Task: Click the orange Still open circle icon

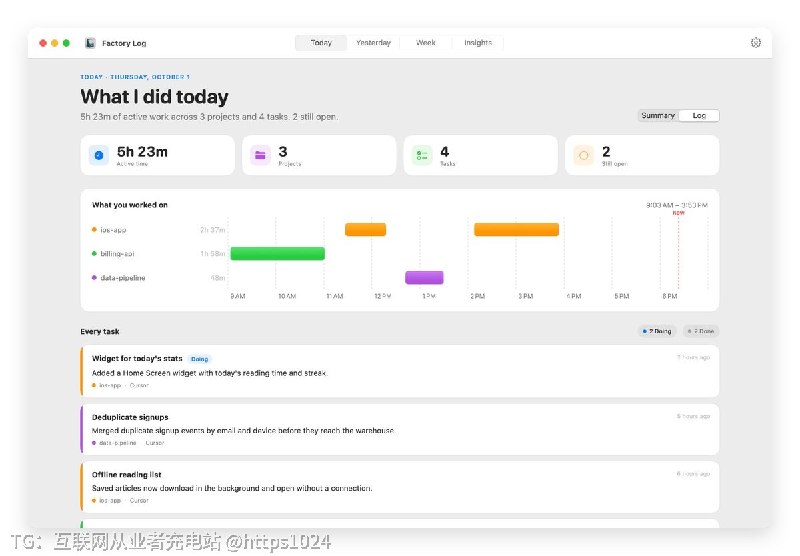Action: point(584,155)
